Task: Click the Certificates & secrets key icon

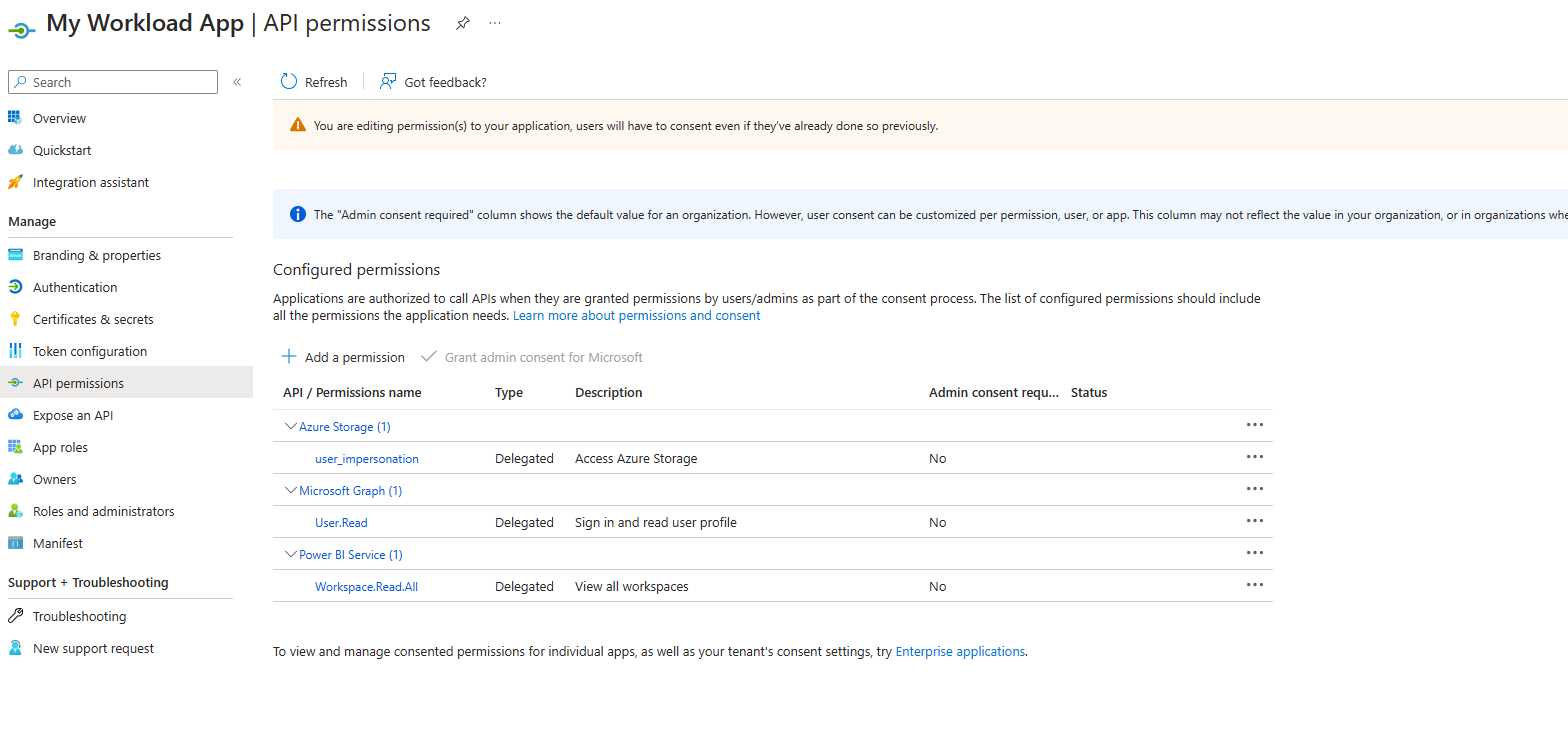Action: (x=15, y=319)
